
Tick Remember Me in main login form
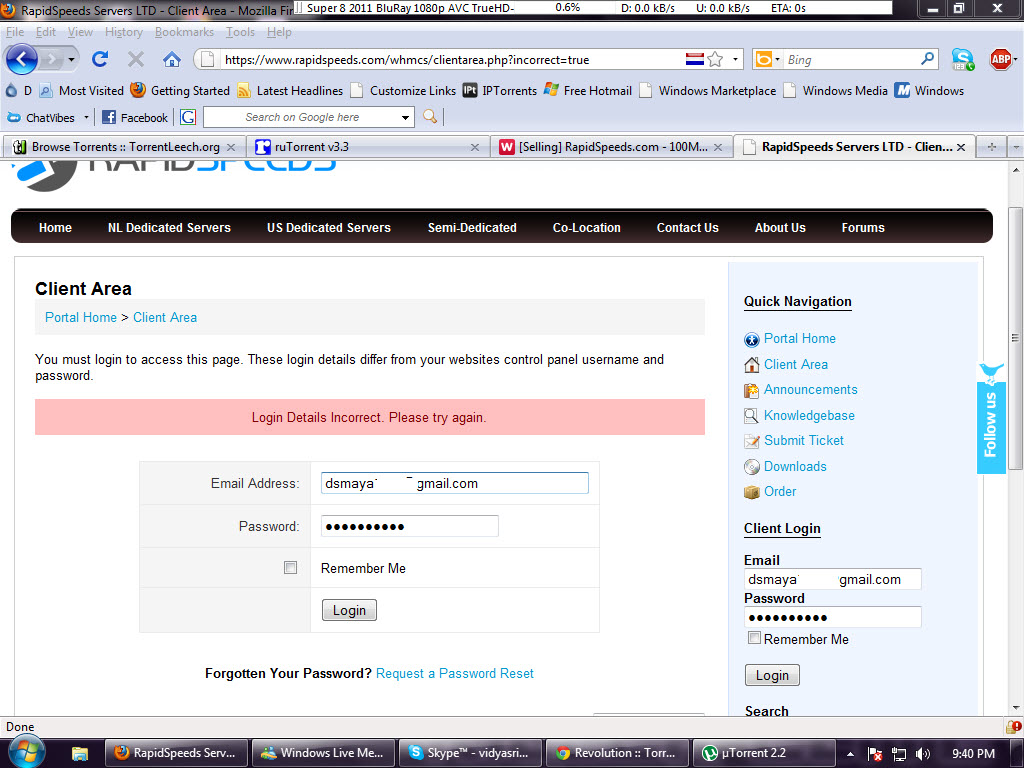(x=291, y=568)
